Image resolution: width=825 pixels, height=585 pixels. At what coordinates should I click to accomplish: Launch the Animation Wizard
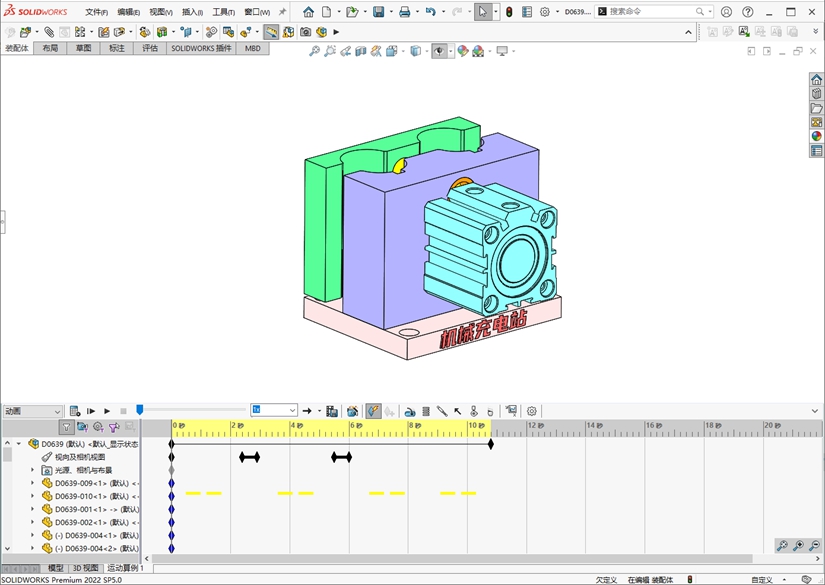(x=353, y=411)
